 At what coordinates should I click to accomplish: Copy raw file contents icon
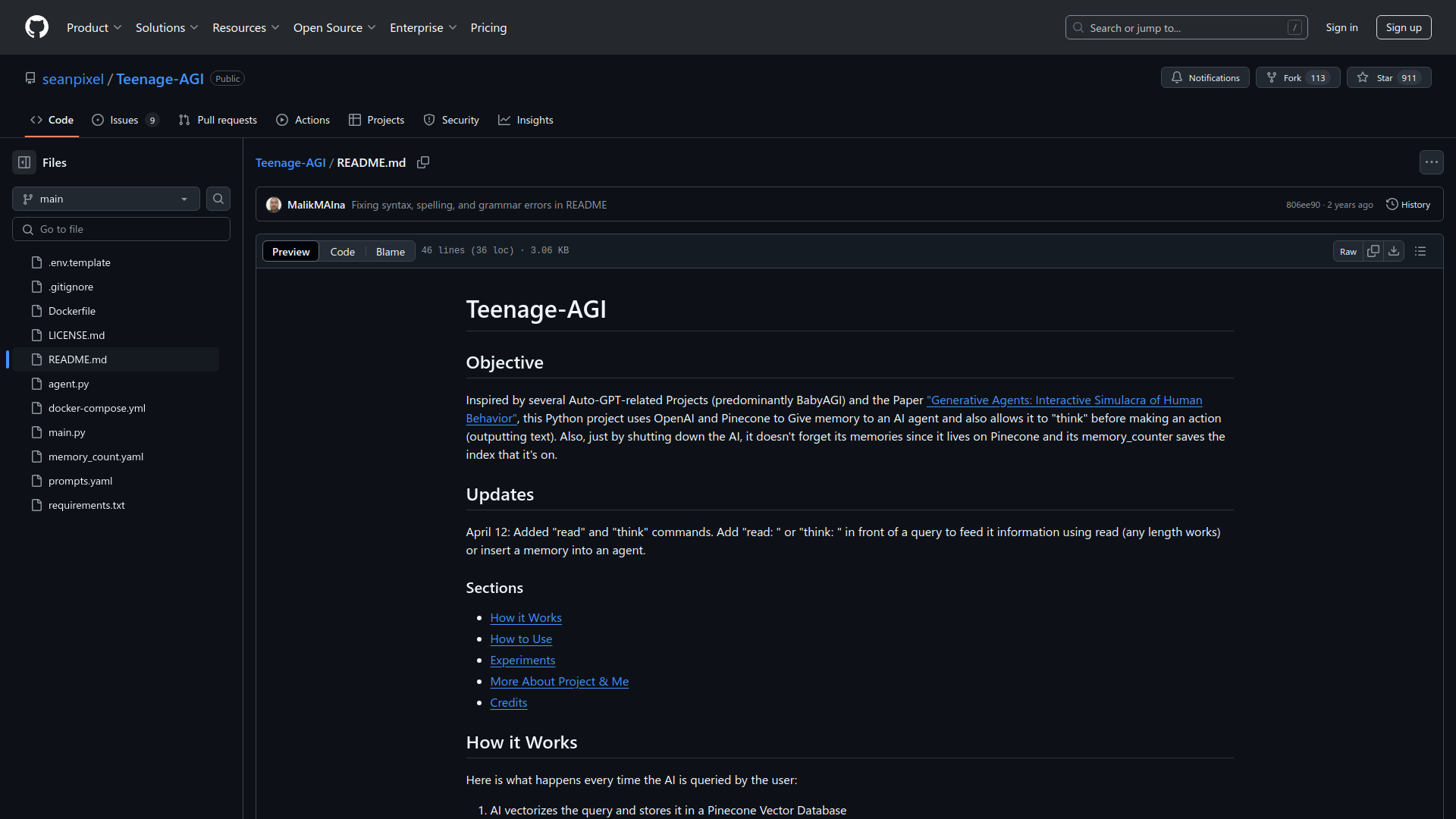point(1373,251)
